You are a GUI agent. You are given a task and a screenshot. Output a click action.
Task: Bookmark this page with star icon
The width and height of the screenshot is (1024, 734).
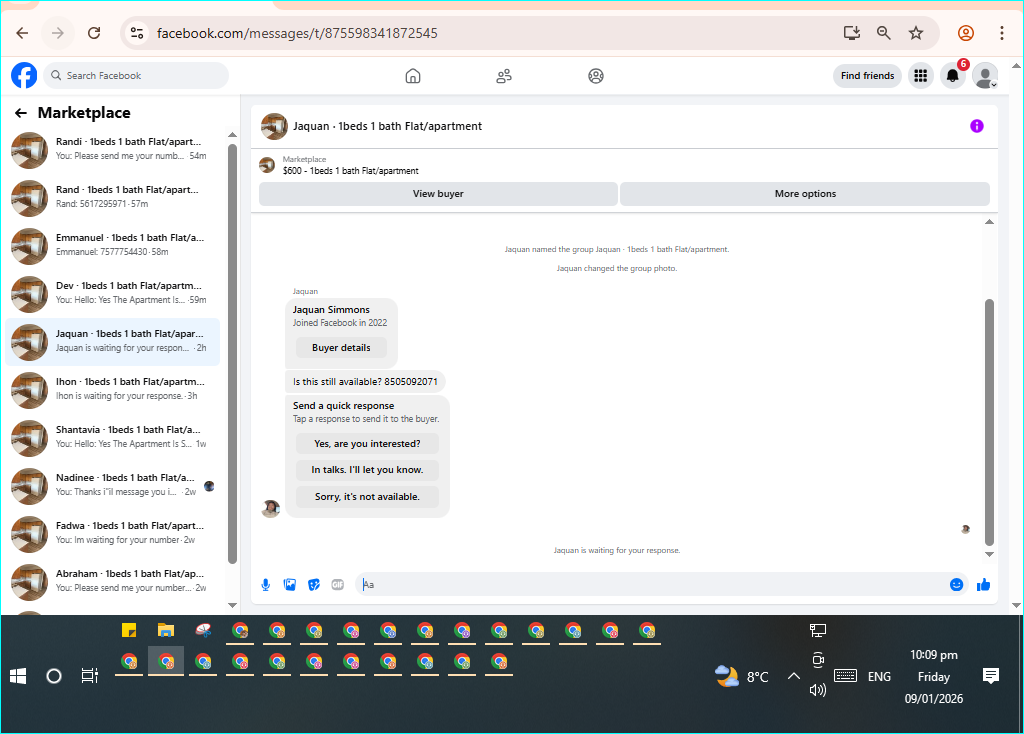(x=916, y=33)
